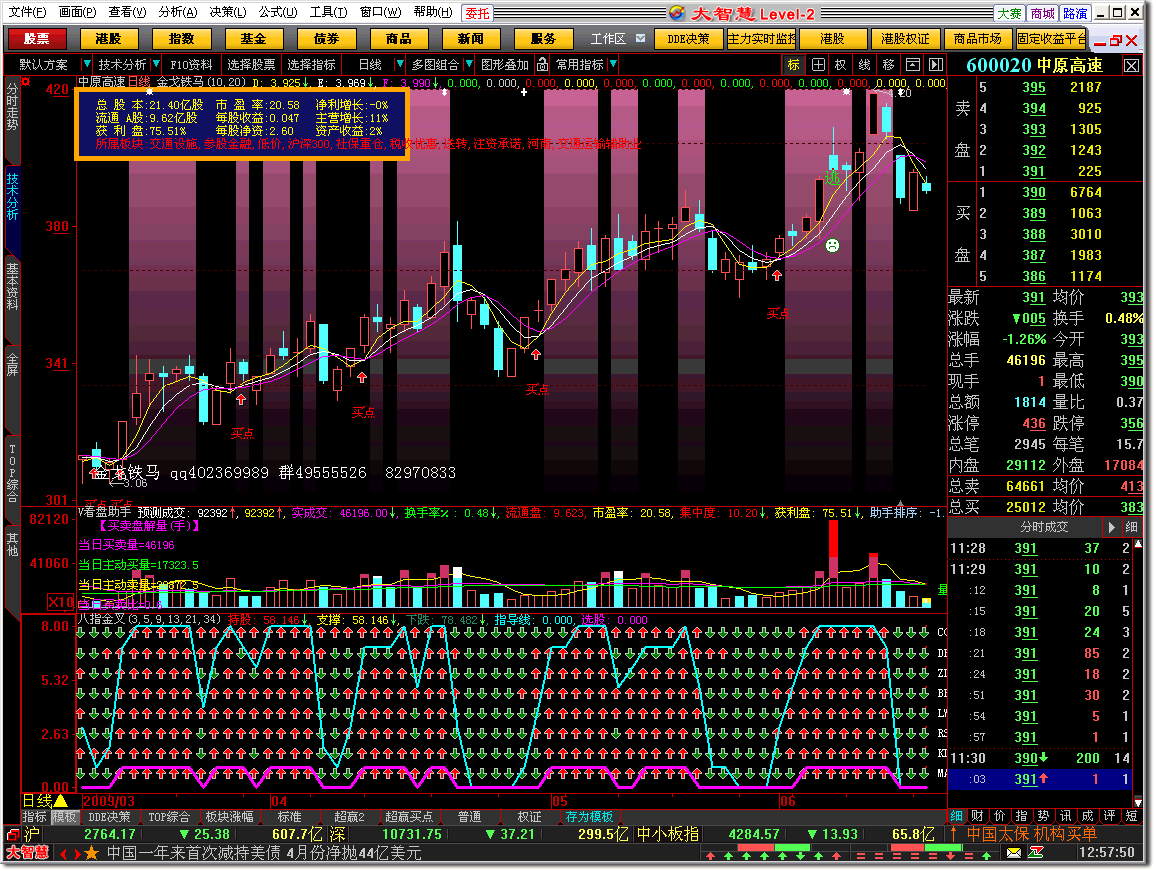Image resolution: width=1156 pixels, height=871 pixels.
Task: Click the red window icon left of 沪
Action: [13, 834]
